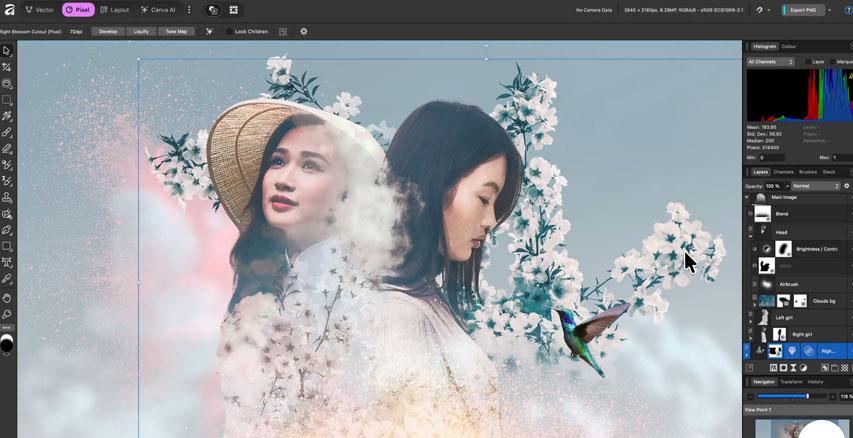Add adjustment via circle icon in Layers footer
The height and width of the screenshot is (438, 853).
pyautogui.click(x=803, y=368)
